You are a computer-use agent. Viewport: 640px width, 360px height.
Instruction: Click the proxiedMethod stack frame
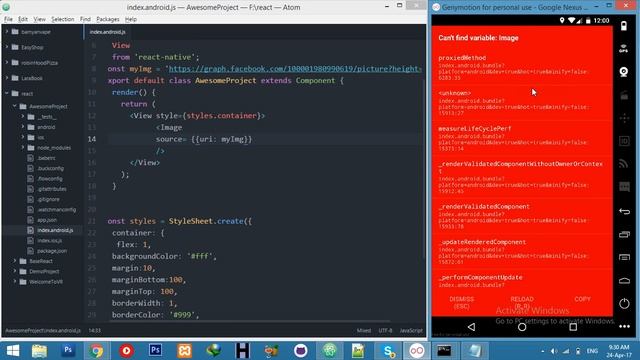(x=522, y=67)
